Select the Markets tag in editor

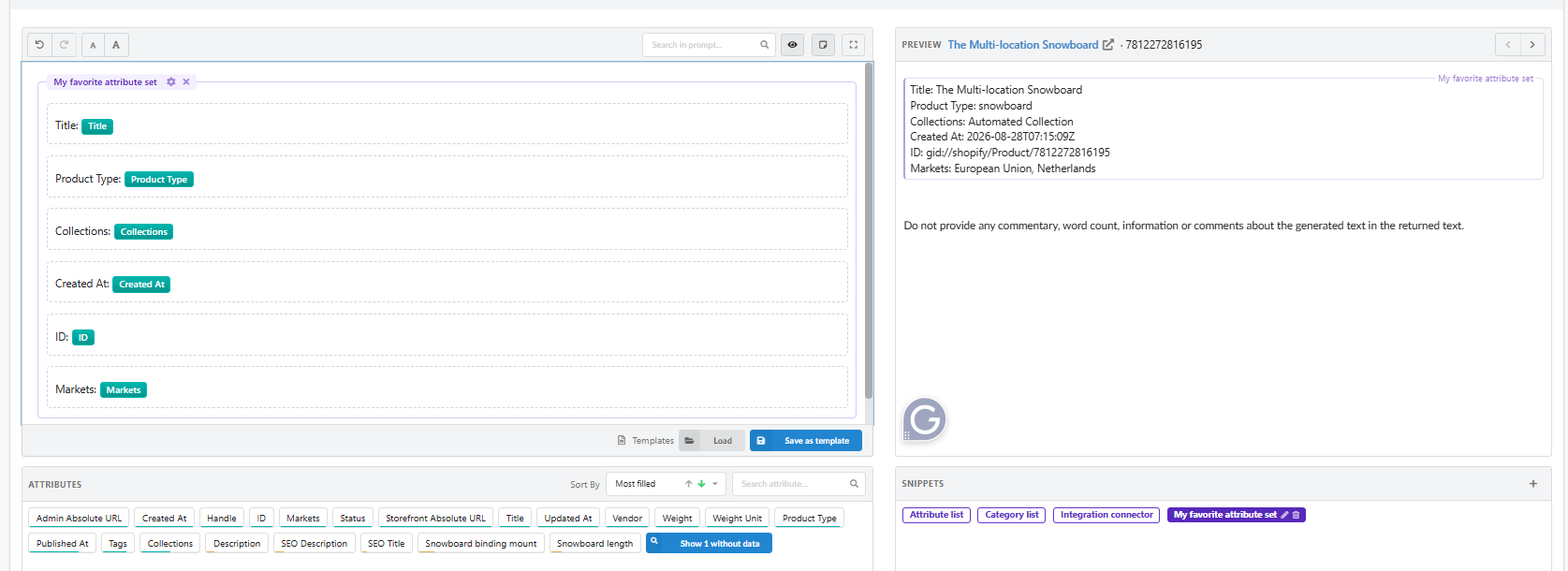click(x=124, y=390)
